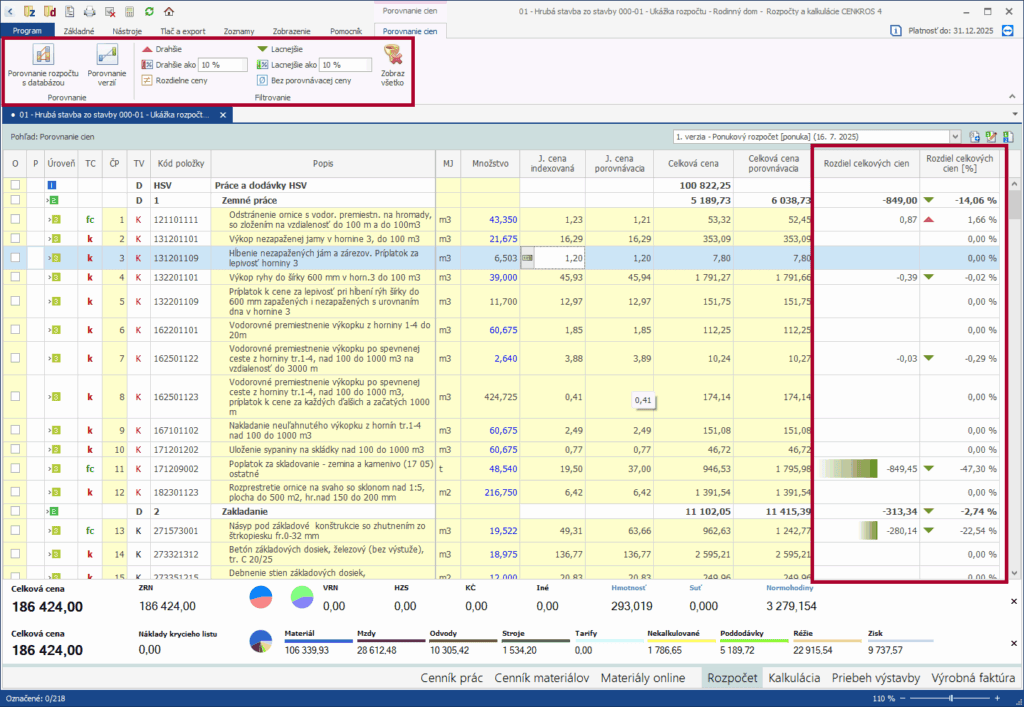Screen dimensions: 1024x707
Task: Click the Drahšie ako percentage field
Action: 222,65
